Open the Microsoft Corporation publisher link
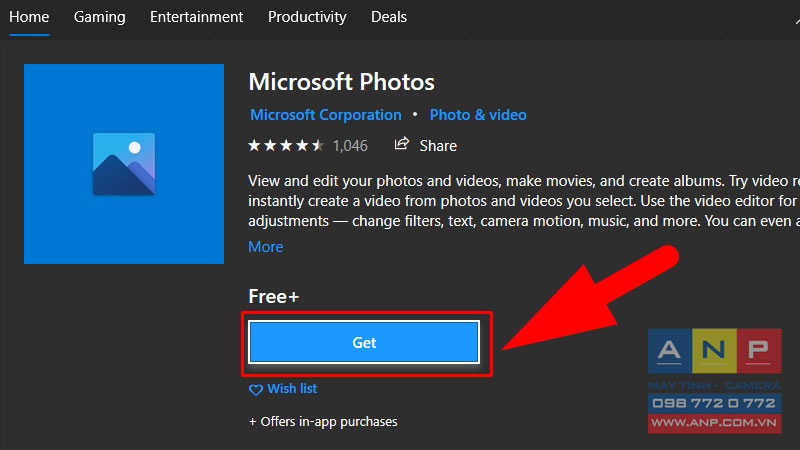Screen dimensions: 800x450 [326, 115]
